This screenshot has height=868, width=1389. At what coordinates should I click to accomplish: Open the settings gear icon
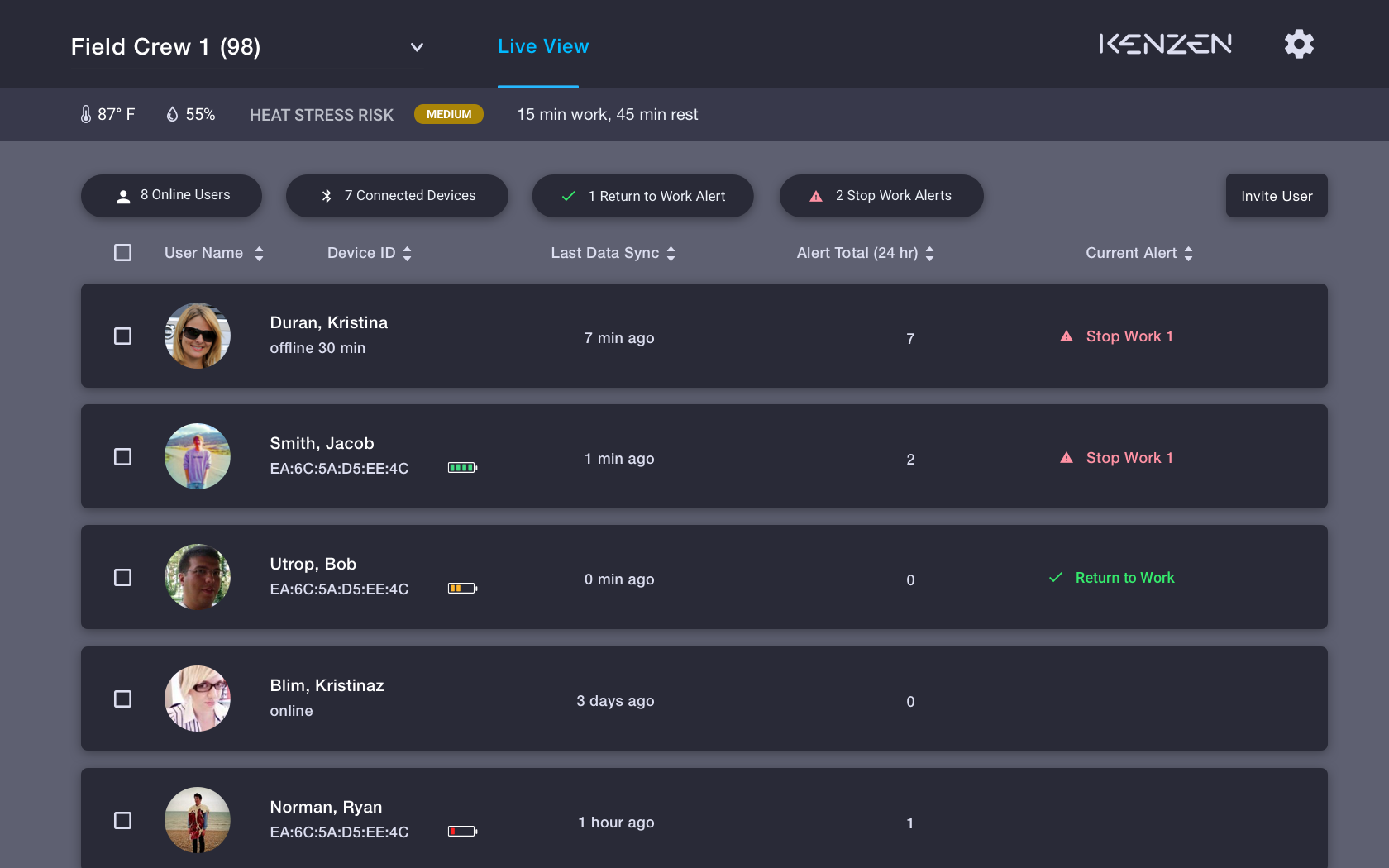click(1299, 44)
